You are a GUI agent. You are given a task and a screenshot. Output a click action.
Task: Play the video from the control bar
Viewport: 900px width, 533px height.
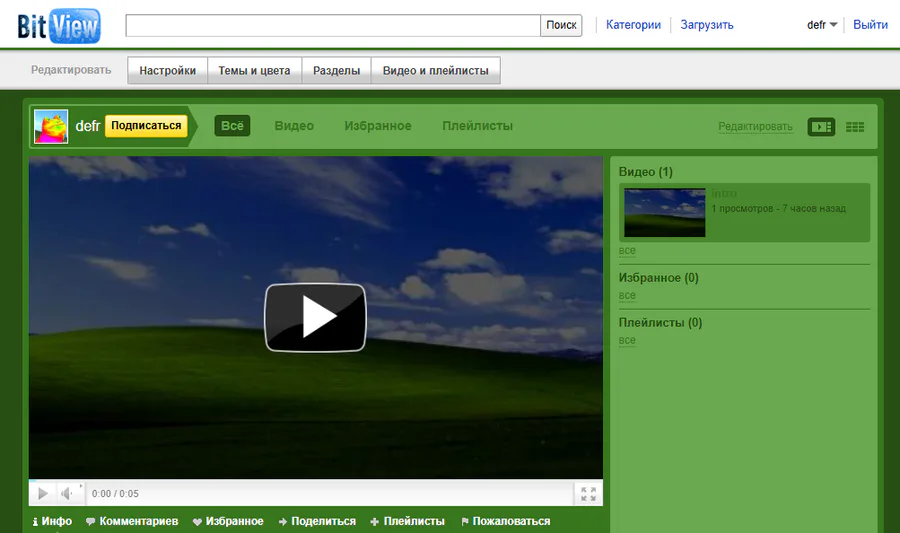43,493
